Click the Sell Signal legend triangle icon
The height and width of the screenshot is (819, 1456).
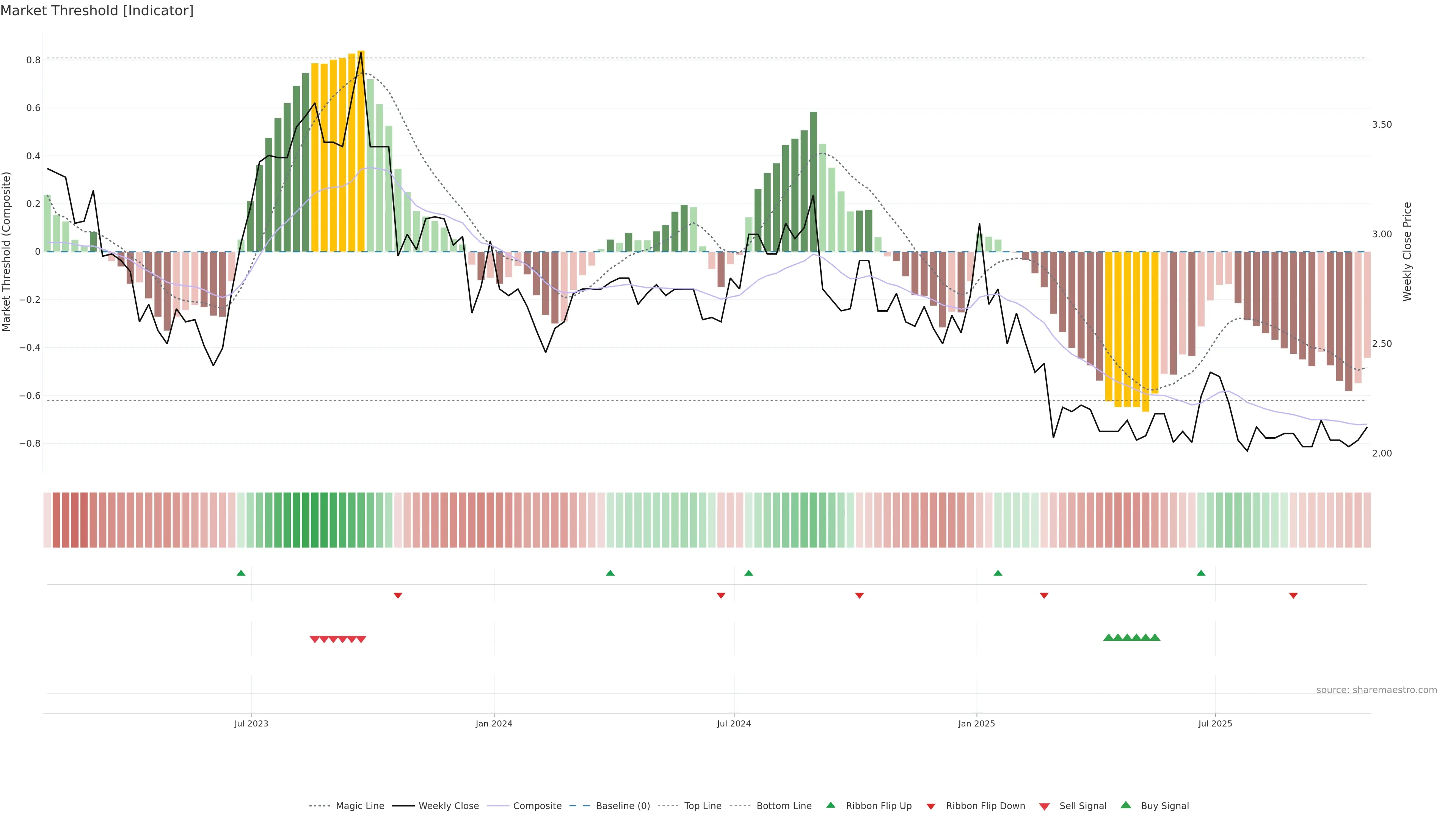[x=1044, y=806]
